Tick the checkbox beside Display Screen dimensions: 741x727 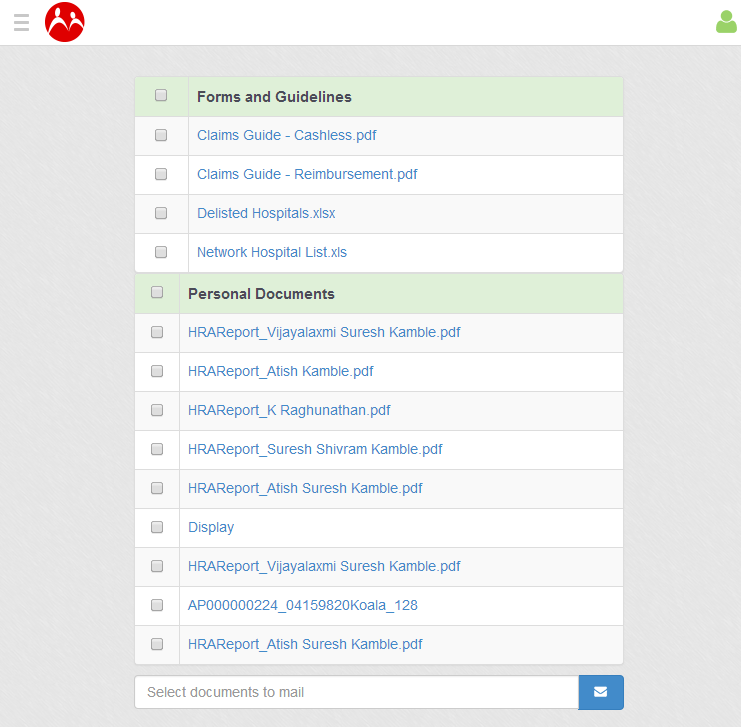[x=157, y=527]
